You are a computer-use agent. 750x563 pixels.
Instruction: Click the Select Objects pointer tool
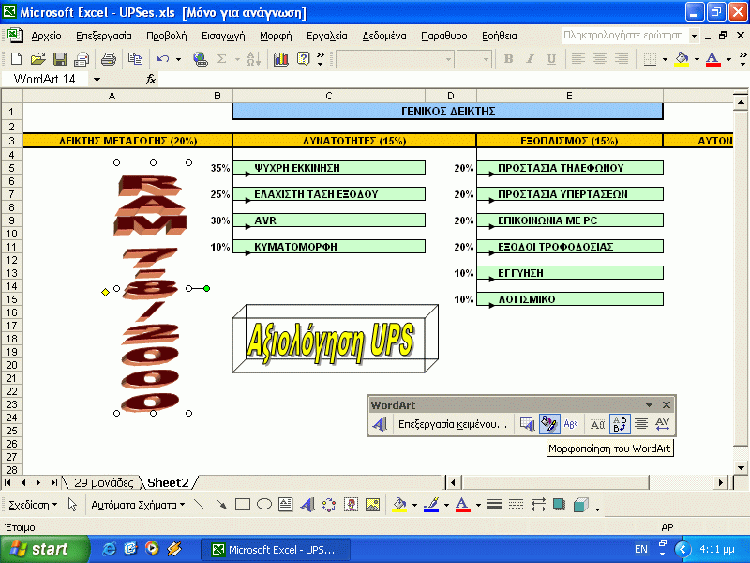pos(72,505)
